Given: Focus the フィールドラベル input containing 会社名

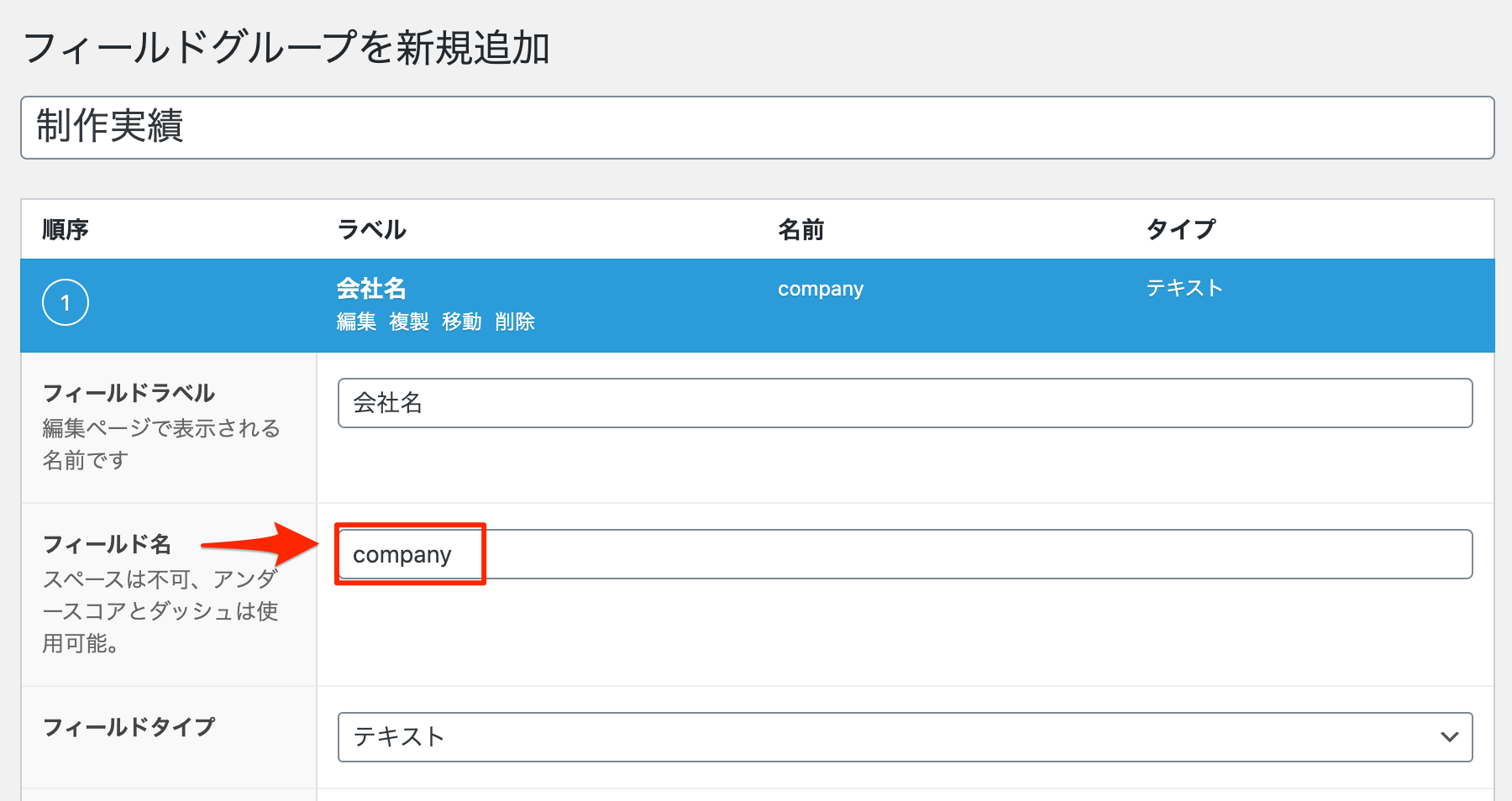Looking at the screenshot, I should click(904, 403).
